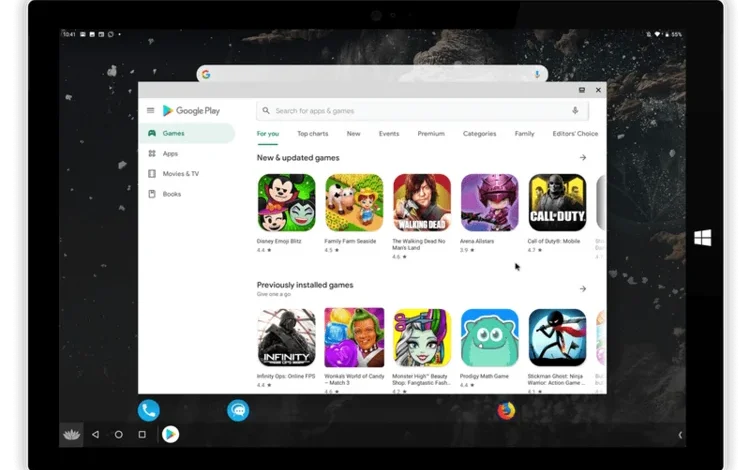Open Family Farm Seaside game icon
The image size is (750, 470).
pyautogui.click(x=354, y=203)
